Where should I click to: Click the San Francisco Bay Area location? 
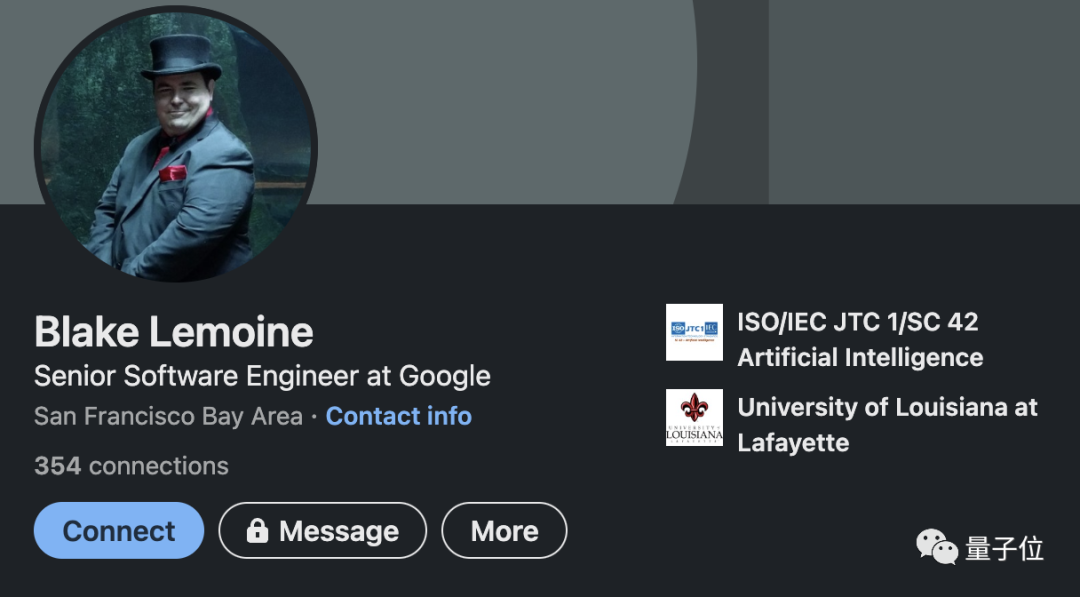pos(168,416)
